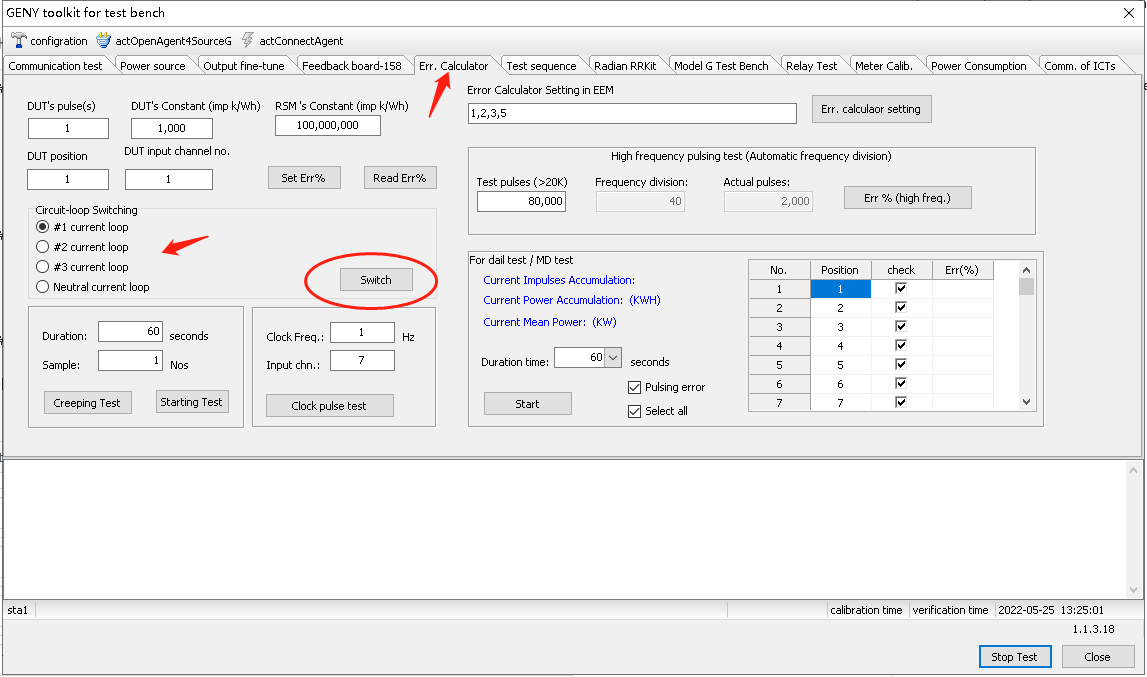Switch to Power source tab
Image resolution: width=1147 pixels, height=677 pixels.
click(153, 66)
